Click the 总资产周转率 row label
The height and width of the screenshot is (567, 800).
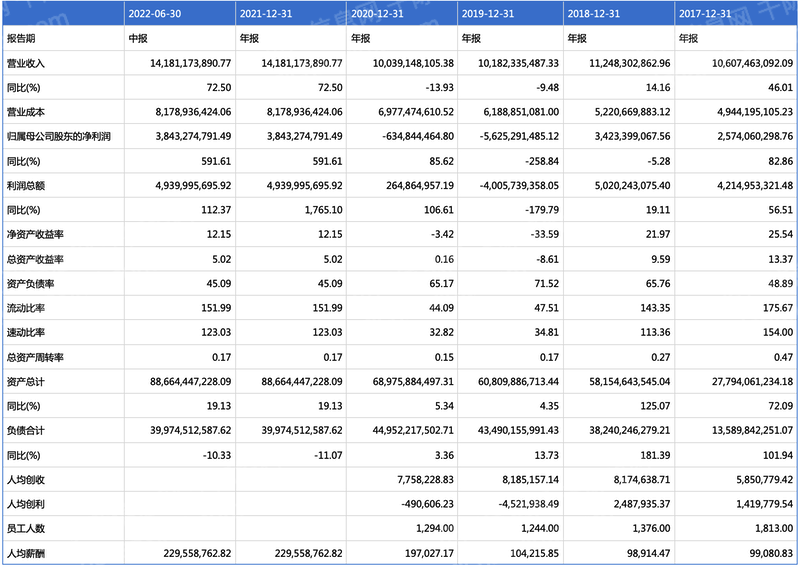point(35,357)
